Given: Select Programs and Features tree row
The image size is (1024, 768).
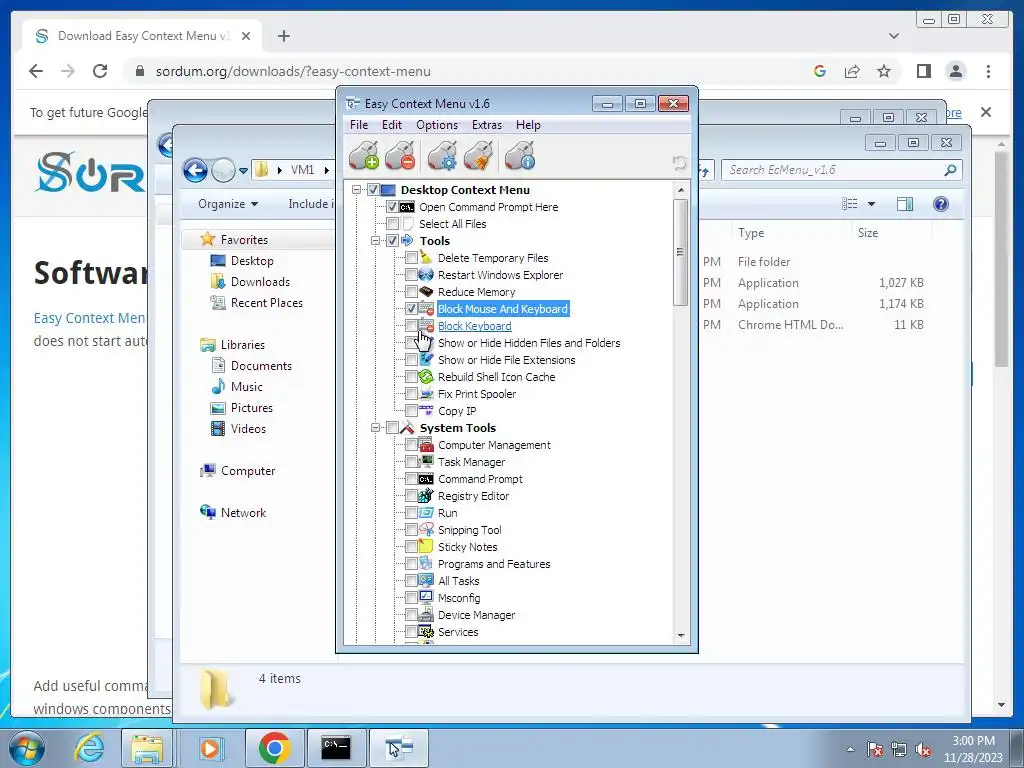Looking at the screenshot, I should [494, 564].
